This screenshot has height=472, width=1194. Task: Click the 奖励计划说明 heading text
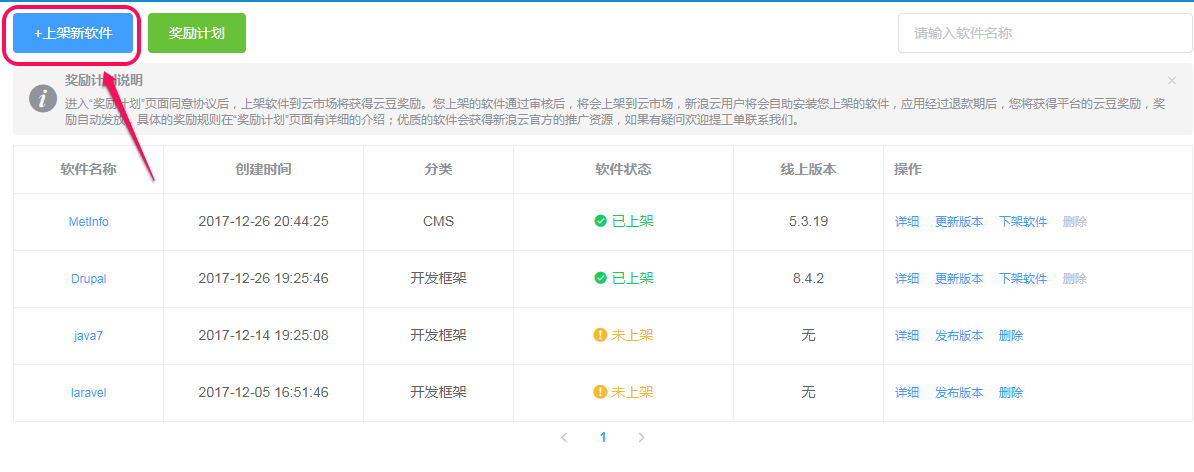[x=104, y=80]
